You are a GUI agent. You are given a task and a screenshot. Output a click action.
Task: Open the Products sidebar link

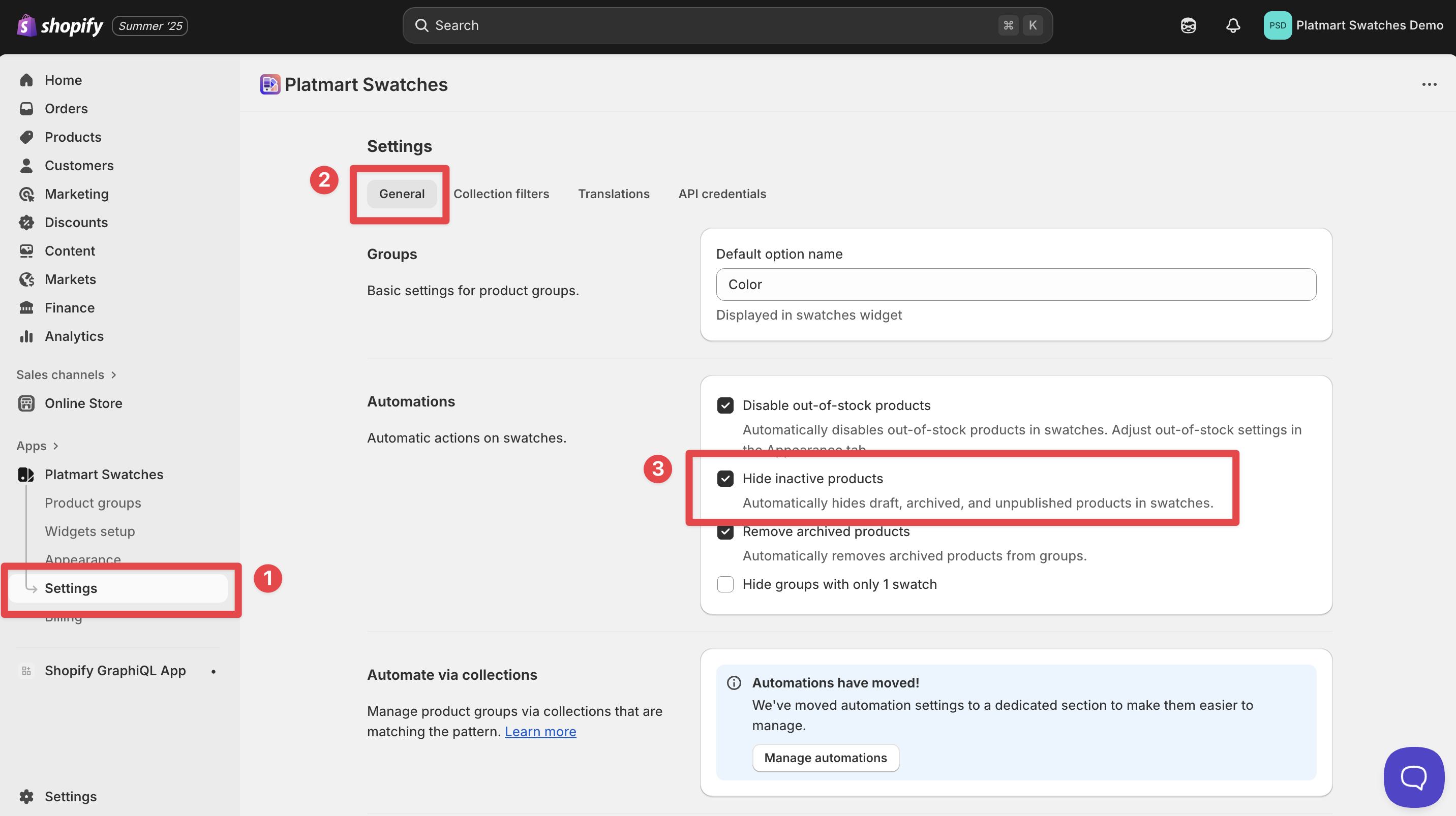tap(73, 137)
